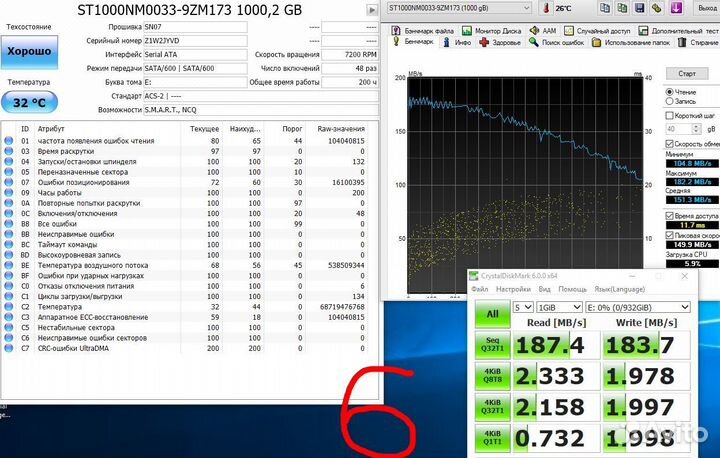Click the Порог column header
Viewport: 720px width, 458px height.
pos(292,129)
